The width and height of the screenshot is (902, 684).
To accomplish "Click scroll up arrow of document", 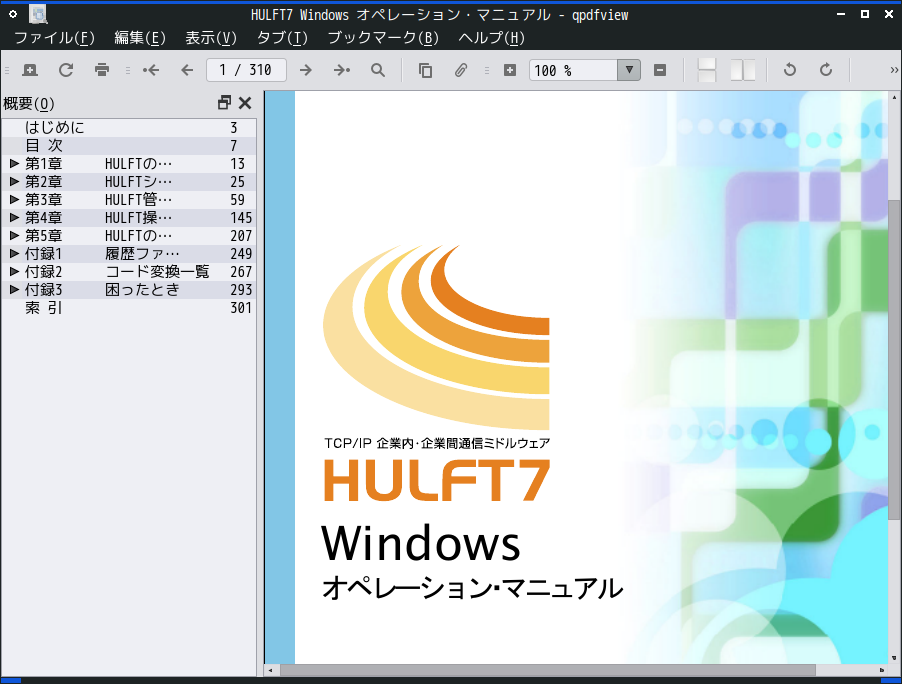I will (x=894, y=98).
